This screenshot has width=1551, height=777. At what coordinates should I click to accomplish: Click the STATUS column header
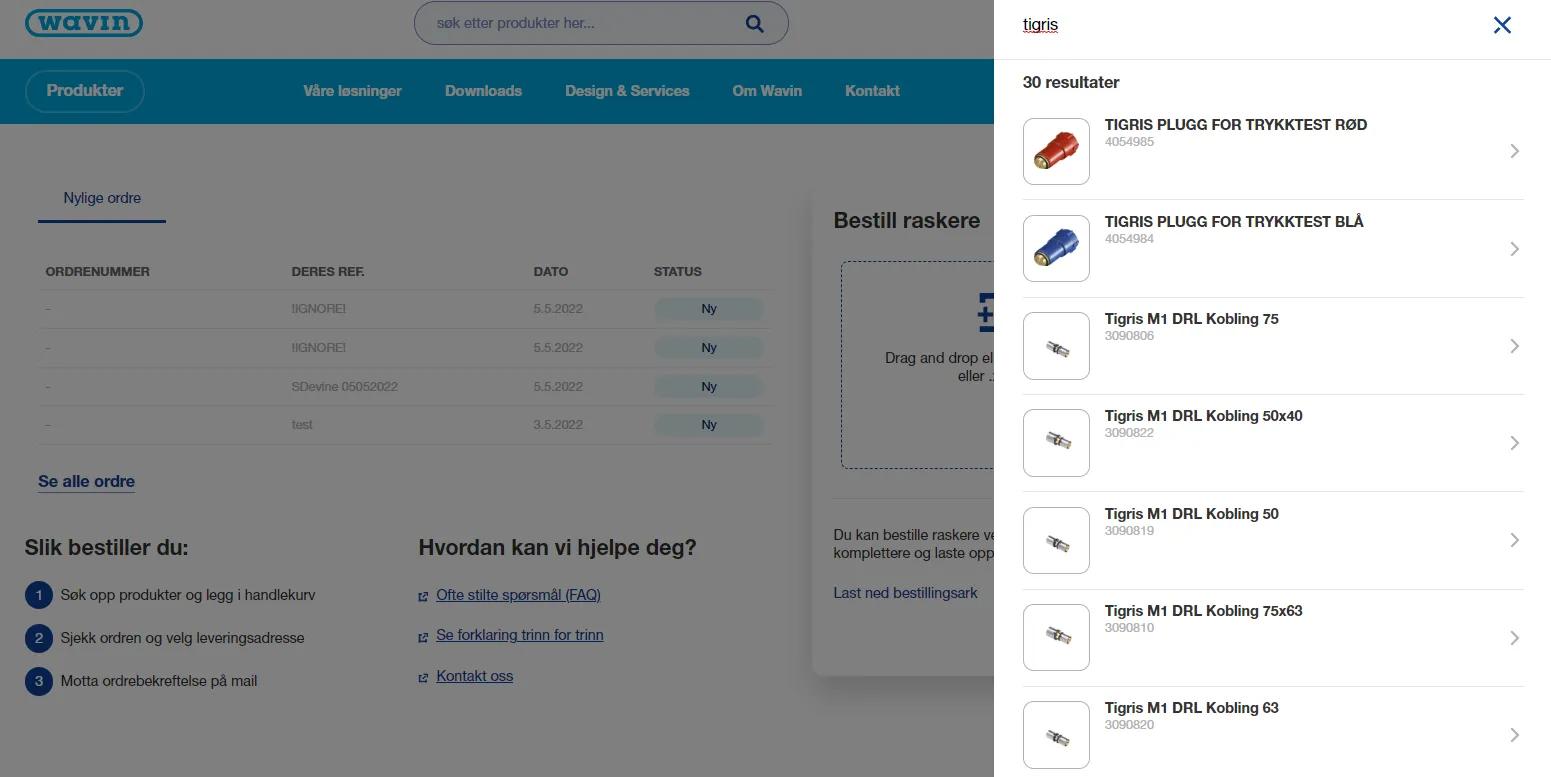(678, 272)
